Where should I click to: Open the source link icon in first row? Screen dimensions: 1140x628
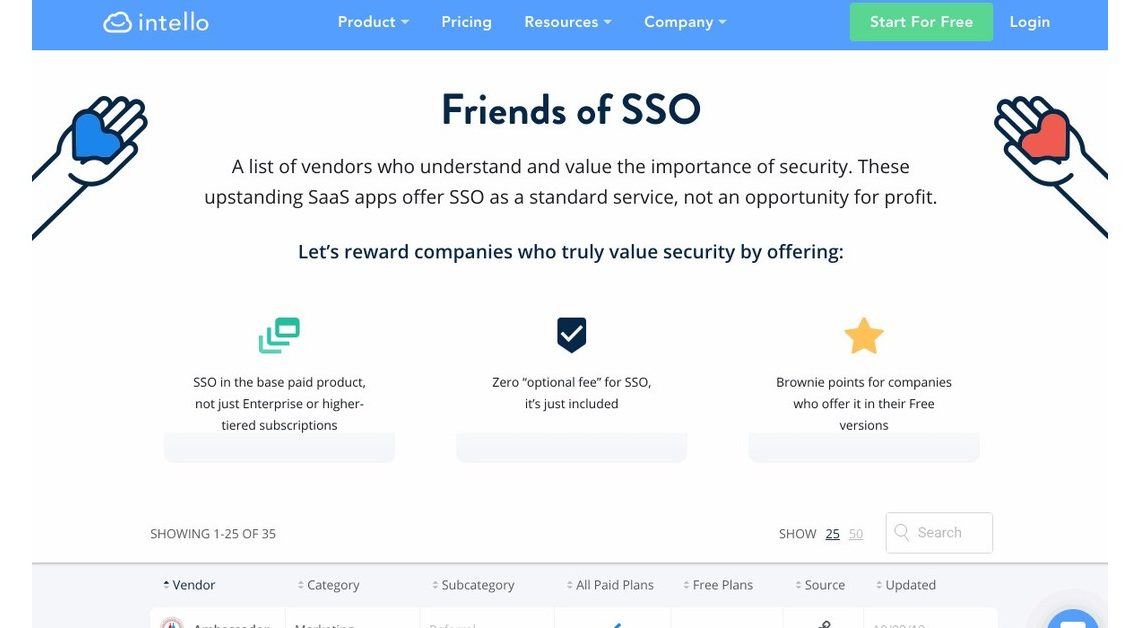(x=824, y=624)
